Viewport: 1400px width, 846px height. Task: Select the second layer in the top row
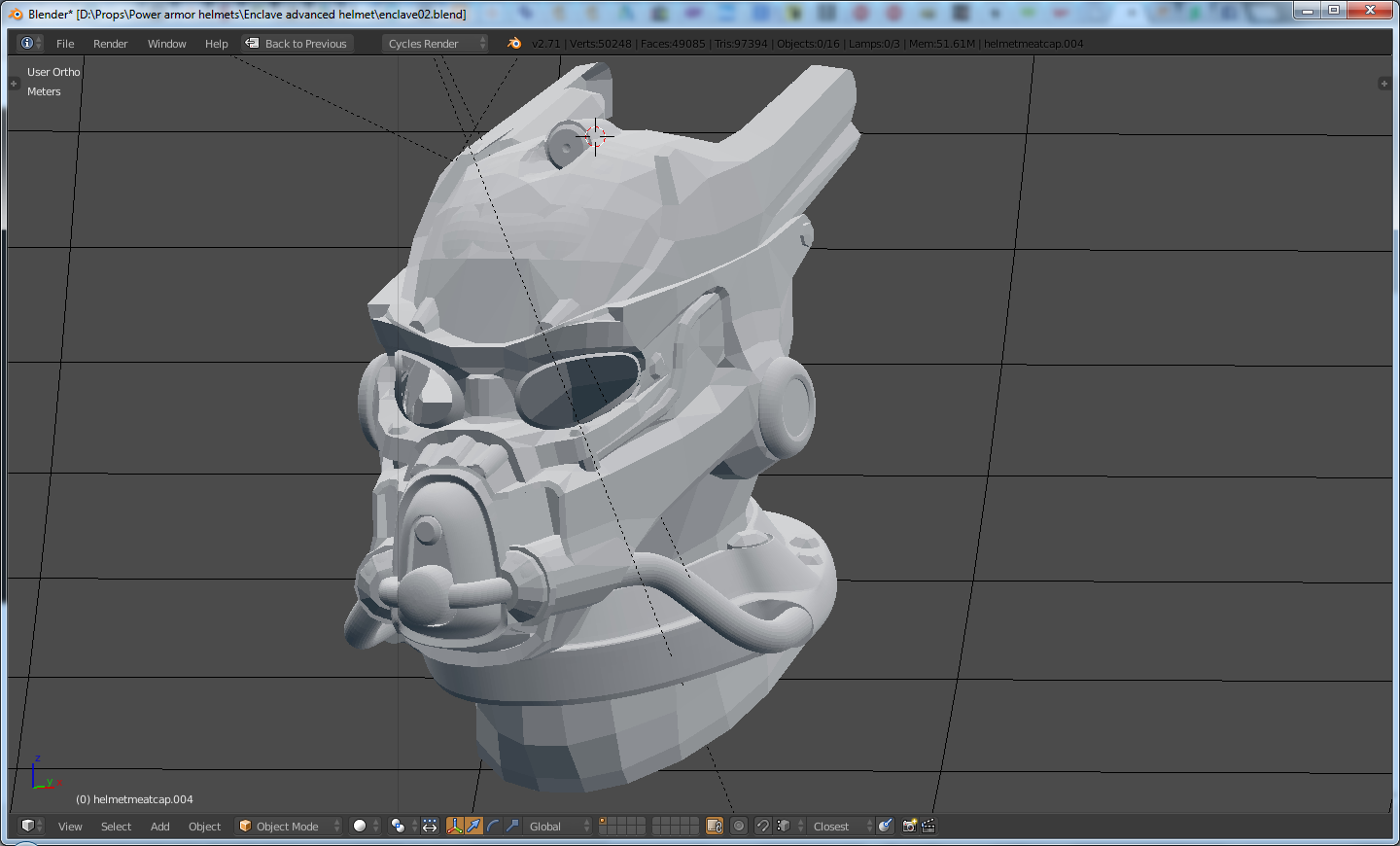[613, 822]
